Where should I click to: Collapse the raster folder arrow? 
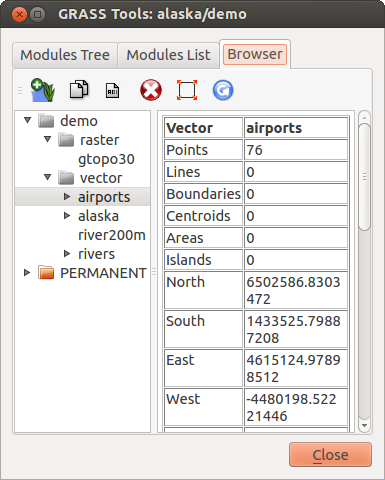(x=48, y=139)
